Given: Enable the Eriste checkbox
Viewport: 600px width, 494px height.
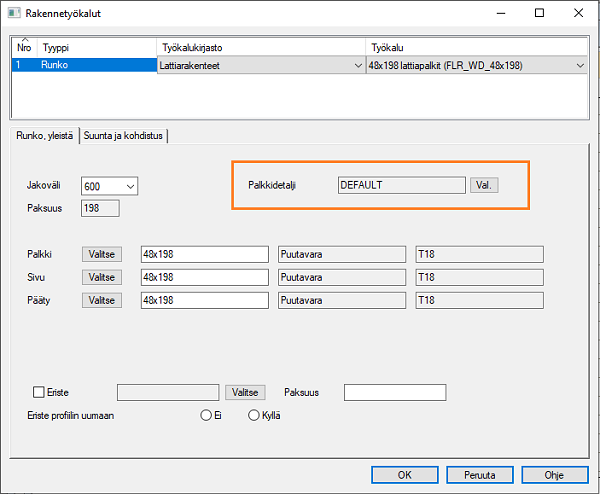Looking at the screenshot, I should click(x=40, y=393).
